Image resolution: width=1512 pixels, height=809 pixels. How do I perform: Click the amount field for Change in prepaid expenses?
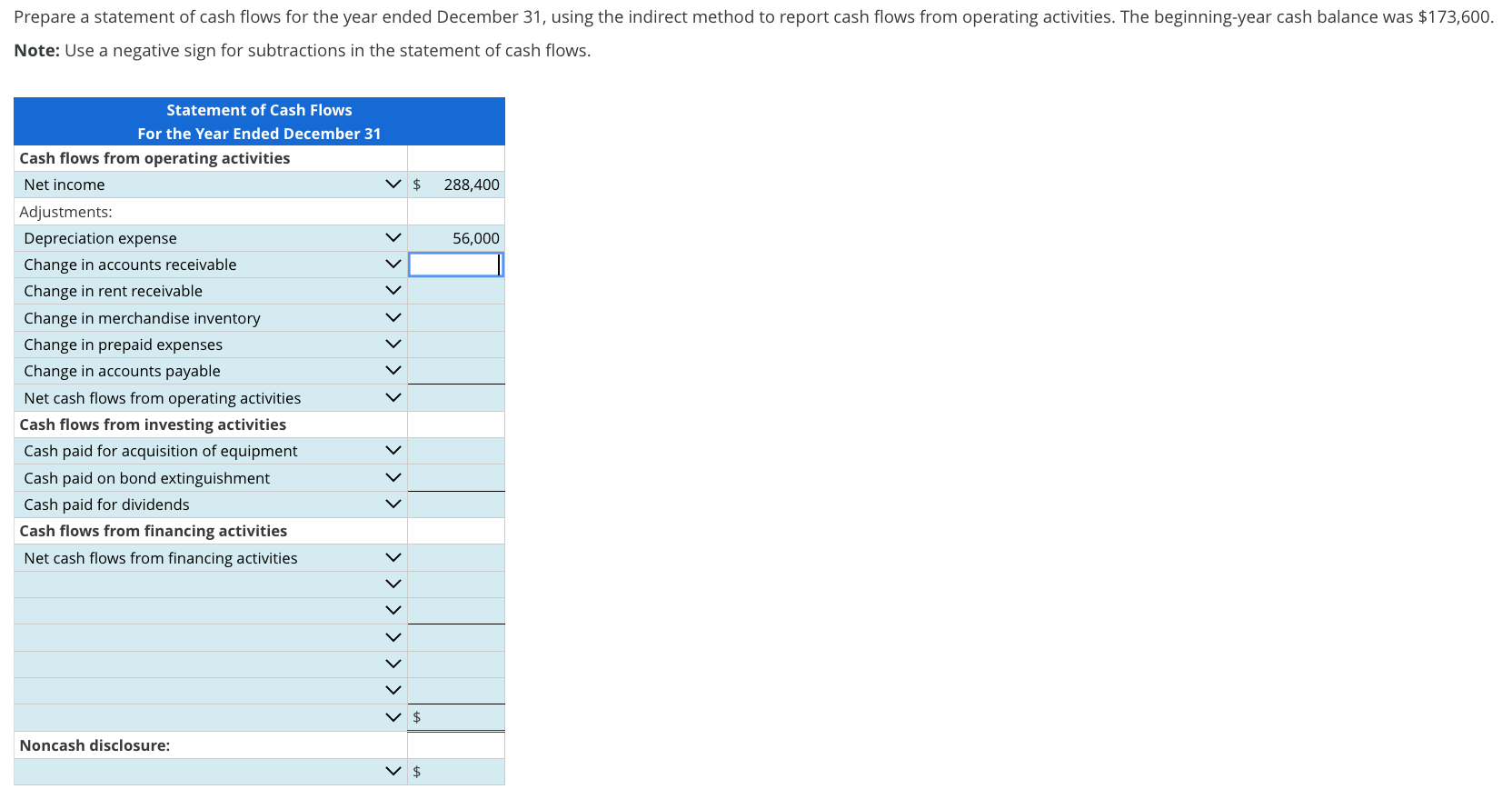(x=456, y=345)
